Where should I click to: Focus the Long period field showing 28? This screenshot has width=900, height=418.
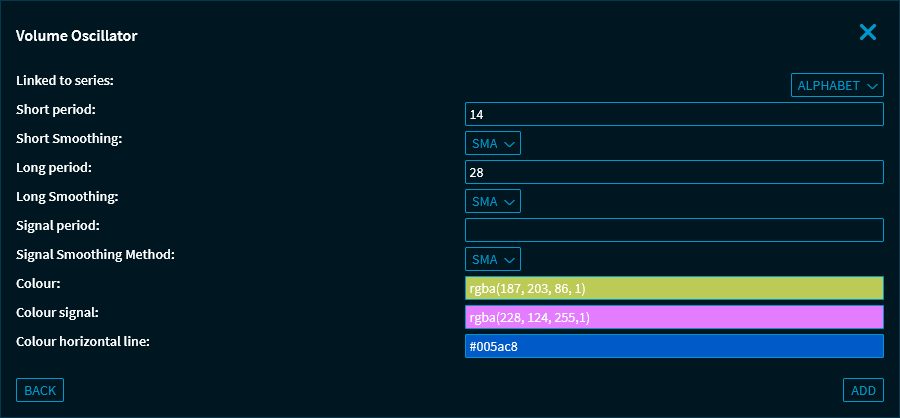click(x=674, y=173)
